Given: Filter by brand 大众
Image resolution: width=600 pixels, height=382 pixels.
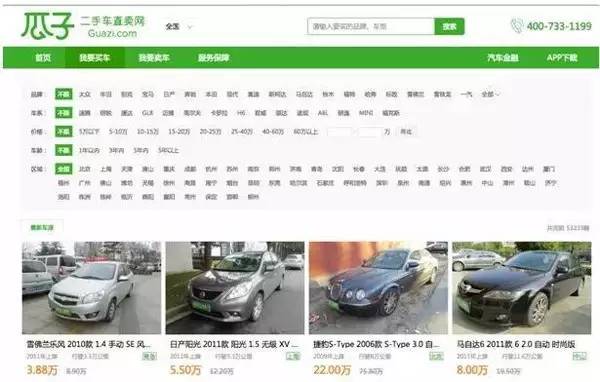Looking at the screenshot, I should coord(85,94).
